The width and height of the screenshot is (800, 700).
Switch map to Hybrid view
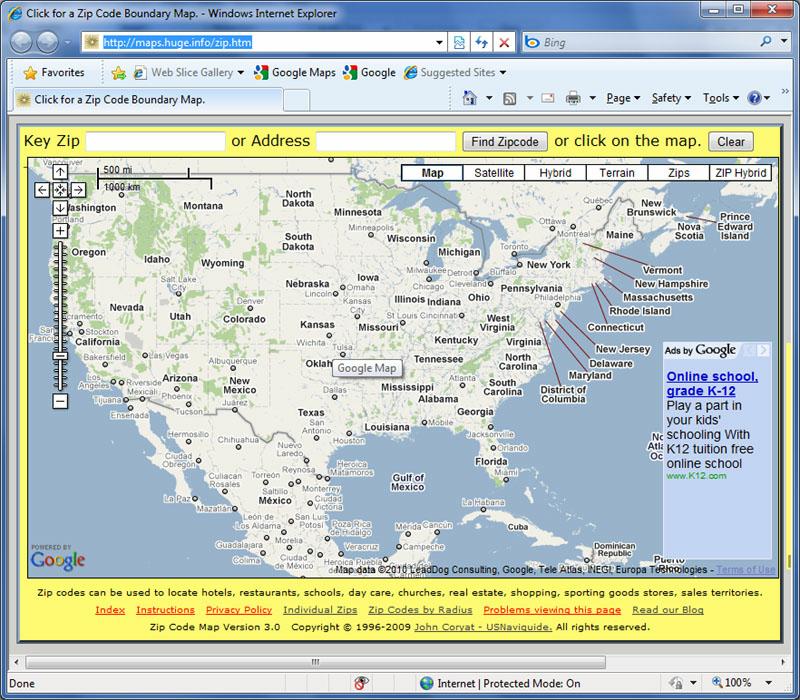[555, 173]
